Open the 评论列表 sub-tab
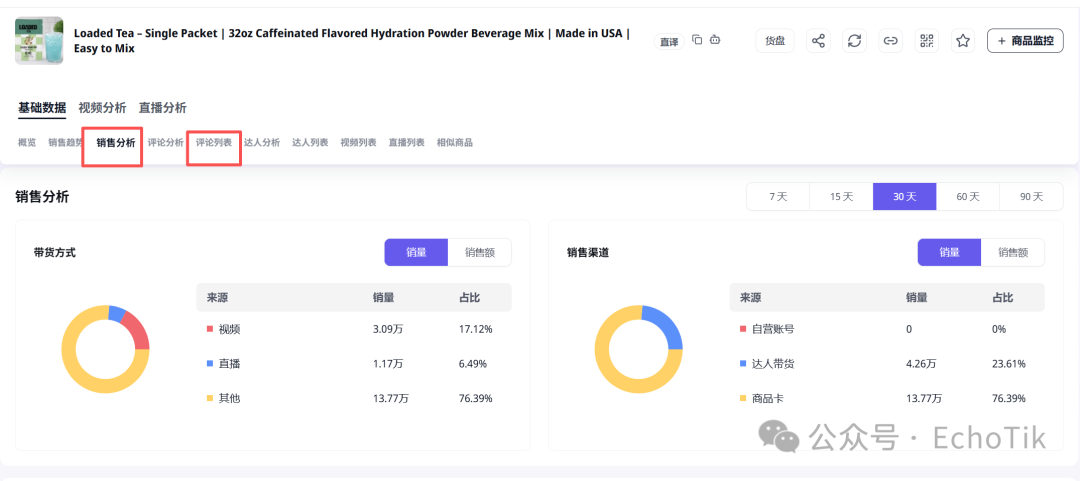This screenshot has height=481, width=1080. coord(214,143)
